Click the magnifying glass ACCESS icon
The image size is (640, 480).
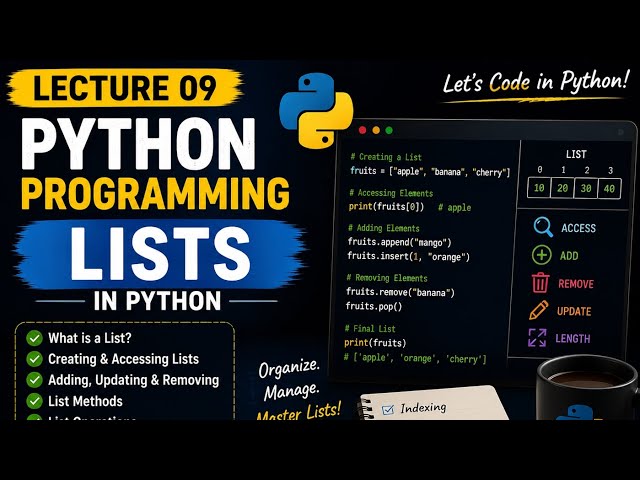543,227
